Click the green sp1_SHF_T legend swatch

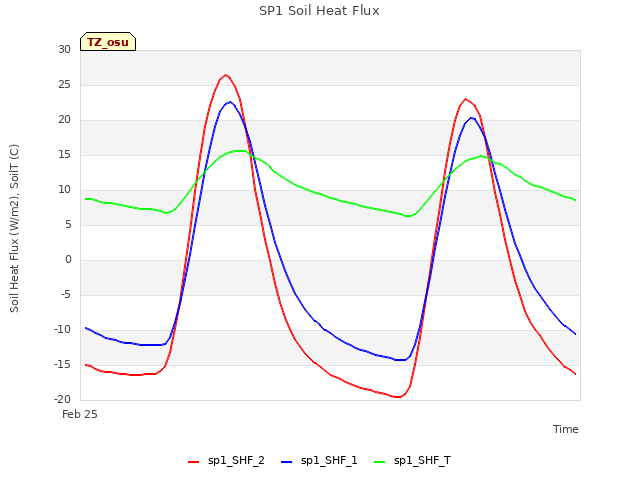coord(380,462)
